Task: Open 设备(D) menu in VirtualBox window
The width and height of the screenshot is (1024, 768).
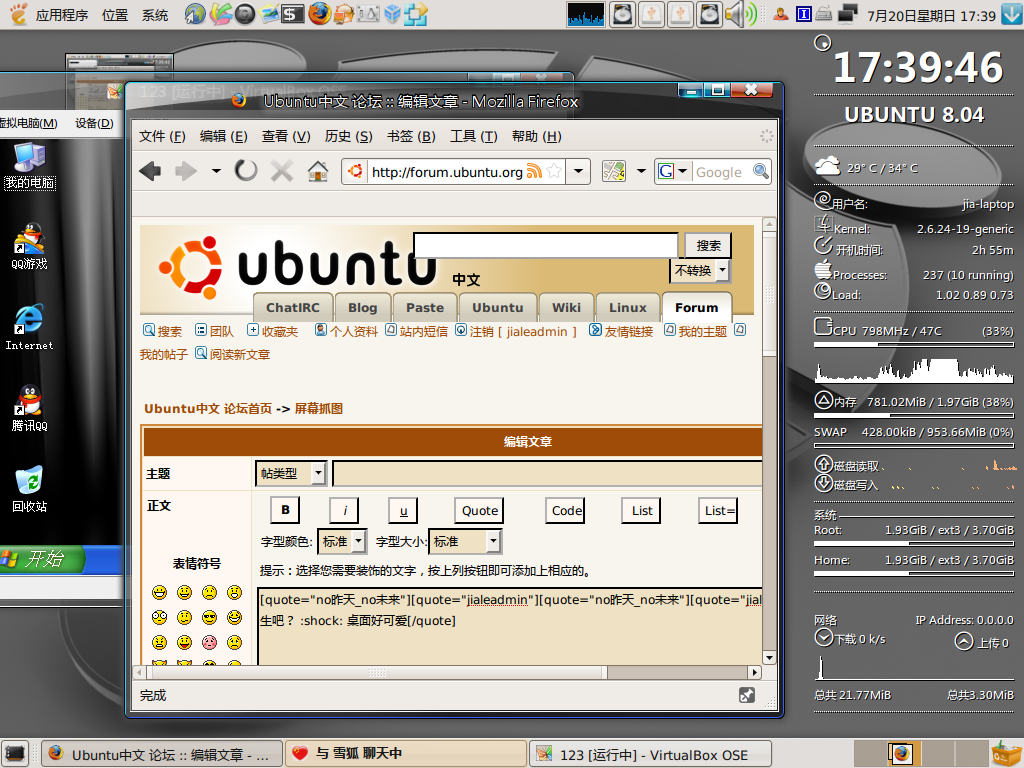Action: (x=94, y=123)
